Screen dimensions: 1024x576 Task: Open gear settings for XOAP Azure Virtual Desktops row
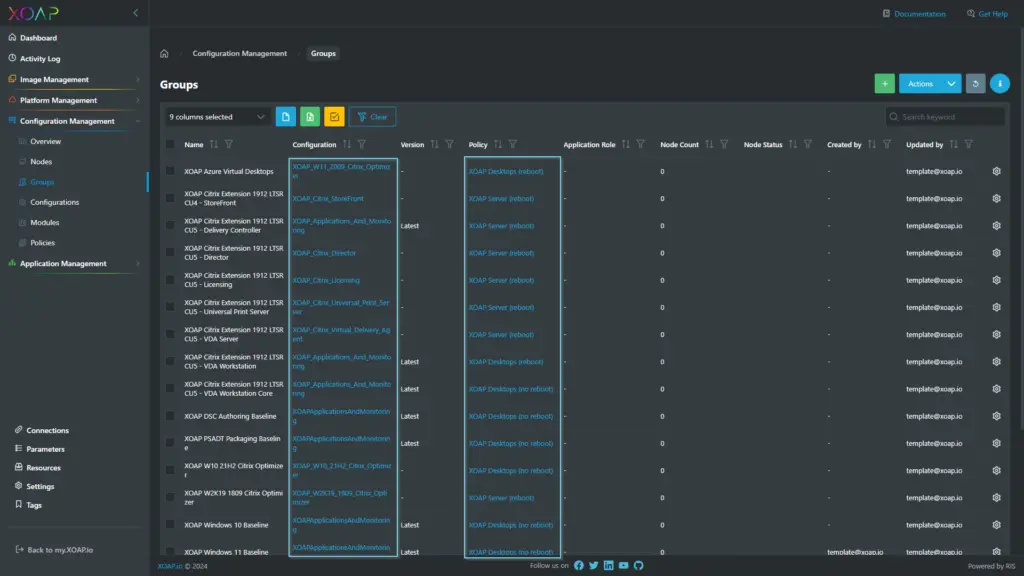click(996, 171)
